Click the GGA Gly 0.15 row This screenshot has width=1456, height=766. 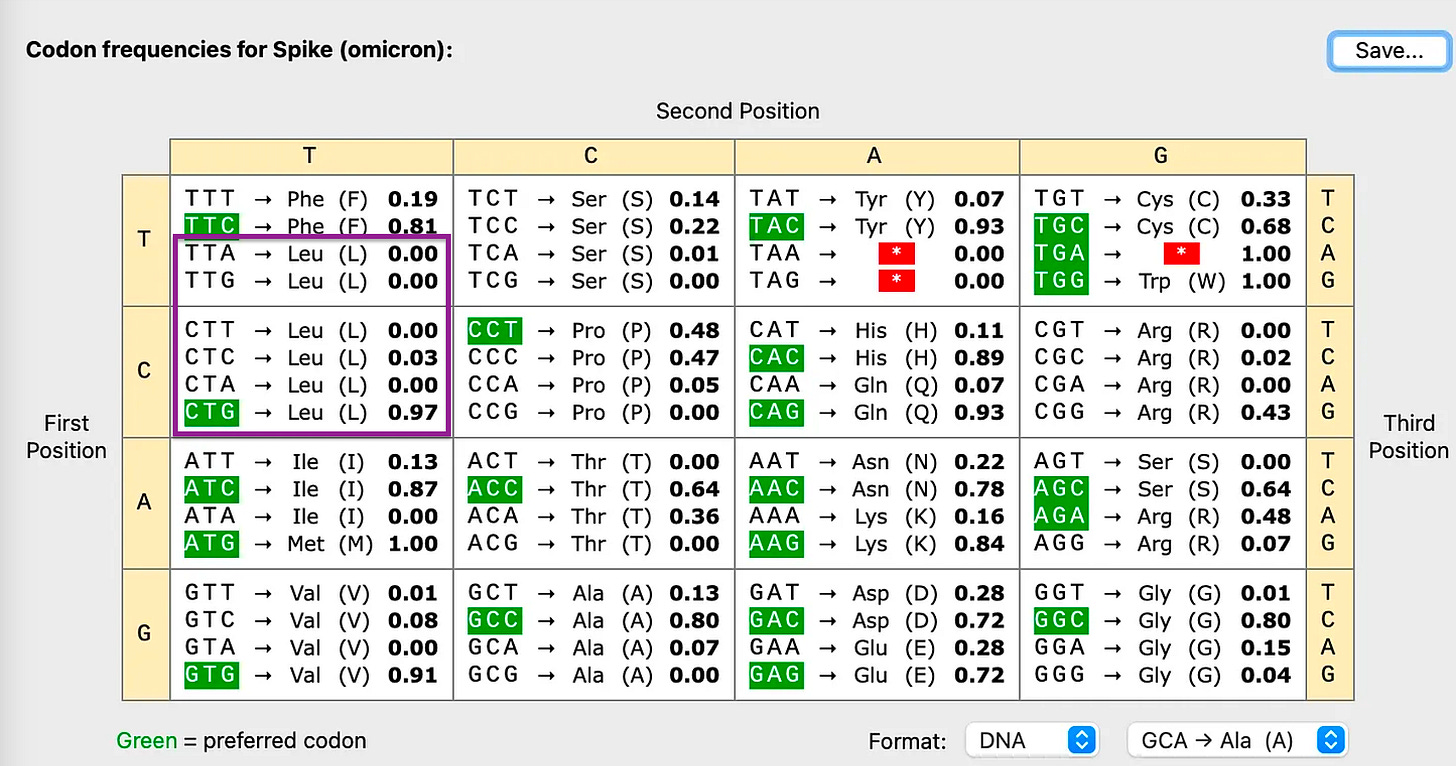[x=1162, y=648]
